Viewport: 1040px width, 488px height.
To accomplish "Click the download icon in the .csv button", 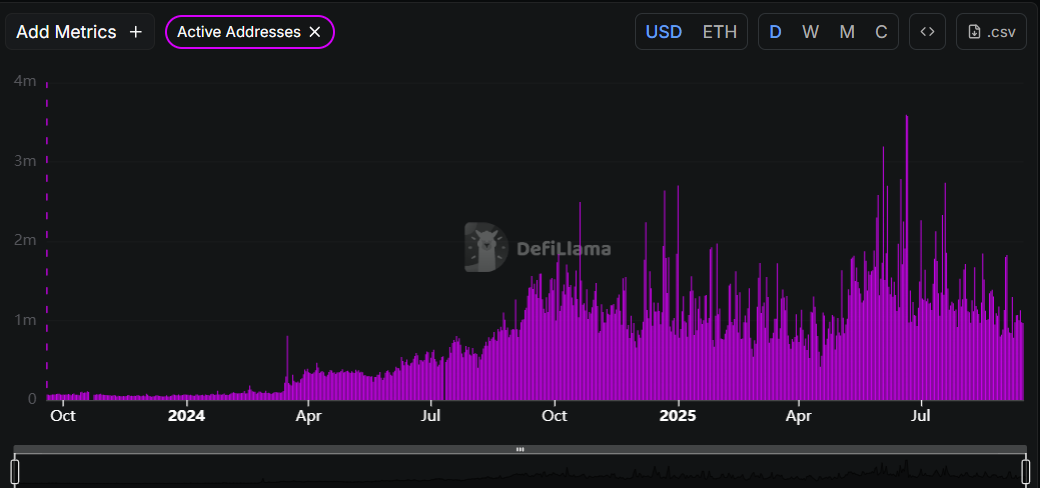I will pyautogui.click(x=975, y=32).
